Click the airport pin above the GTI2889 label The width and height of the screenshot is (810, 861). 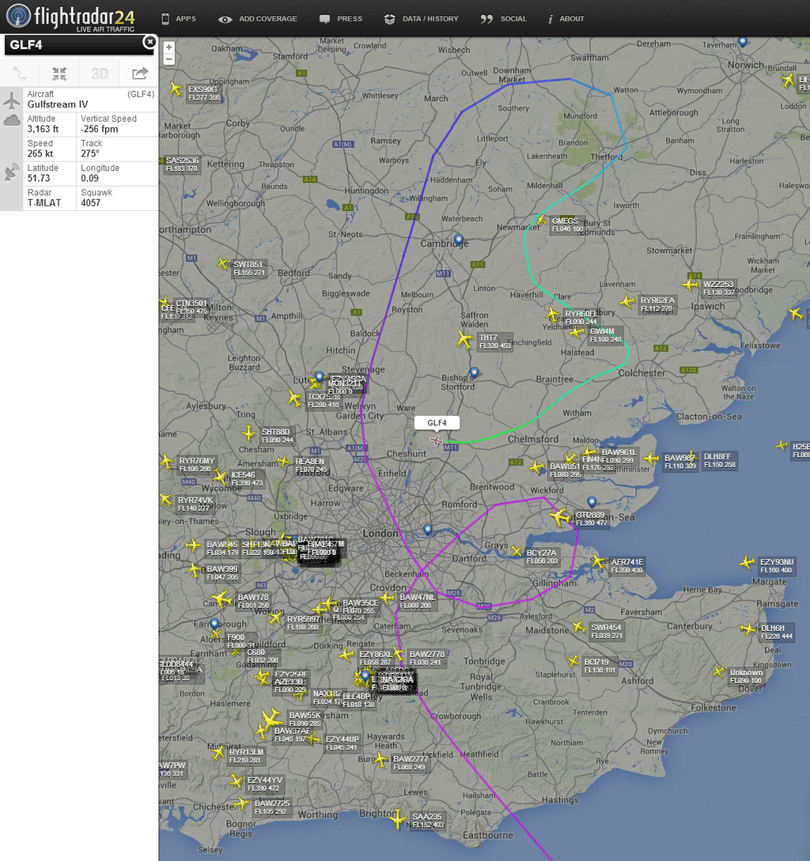tap(591, 502)
